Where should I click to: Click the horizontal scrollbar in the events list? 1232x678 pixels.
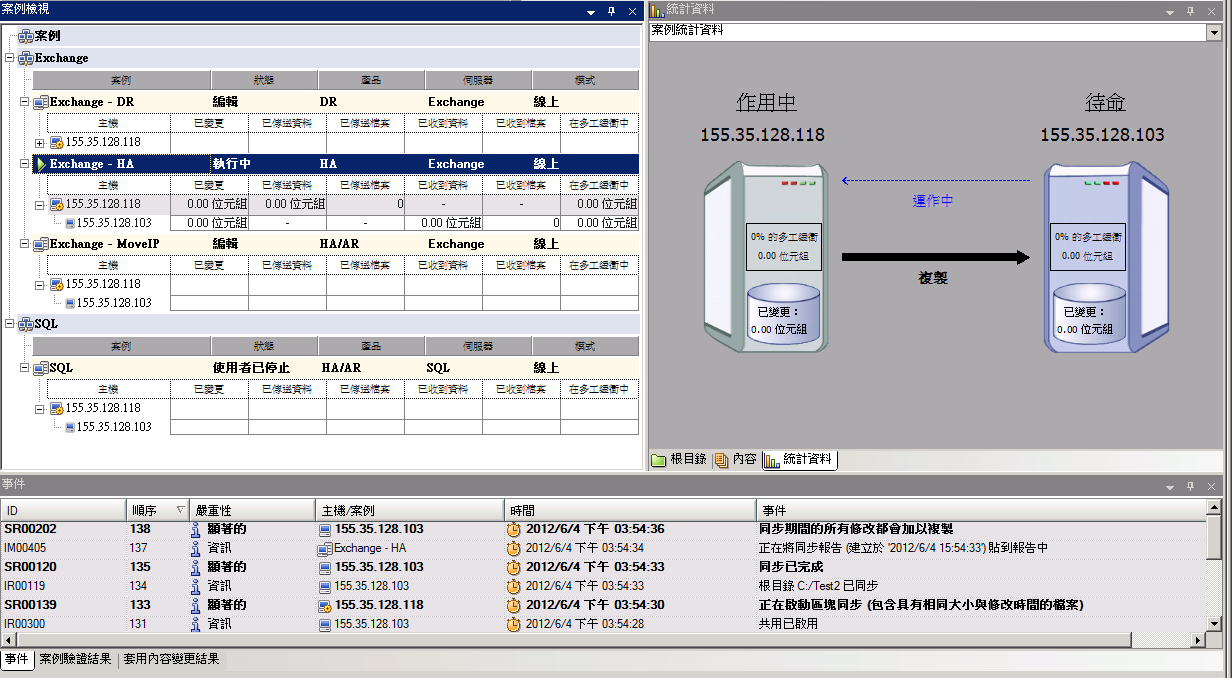600,642
